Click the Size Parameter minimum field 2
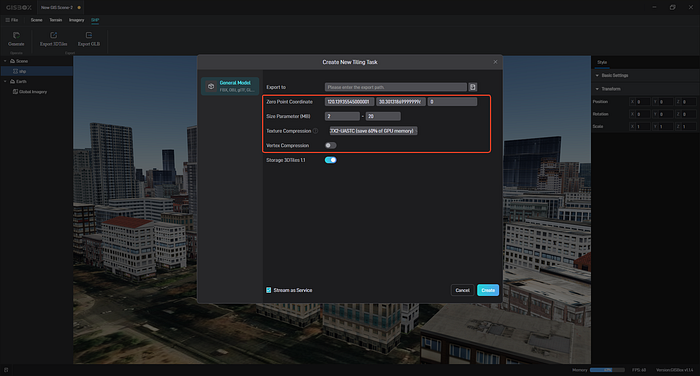 click(x=342, y=116)
